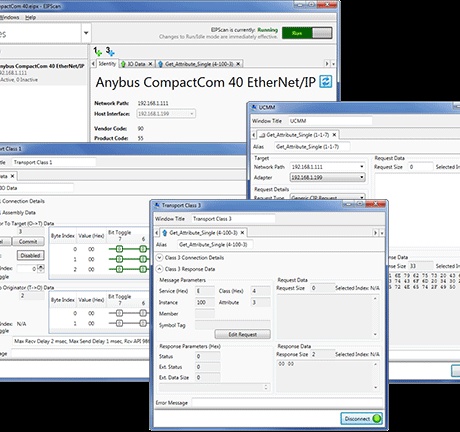The image size is (460, 432).
Task: Switch to the Identity tab
Action: (x=107, y=64)
